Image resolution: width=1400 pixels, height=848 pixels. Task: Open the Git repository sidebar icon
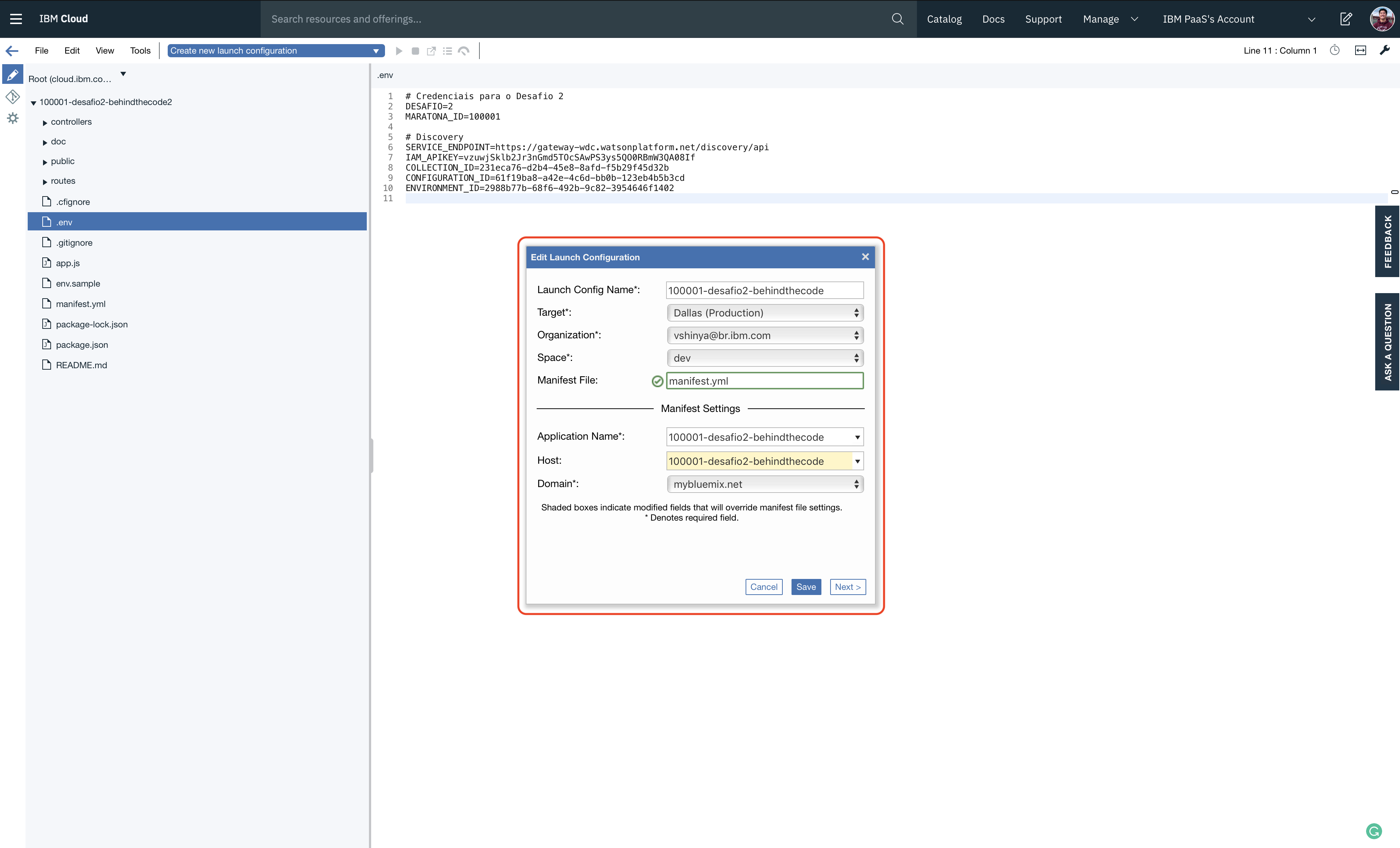tap(12, 97)
